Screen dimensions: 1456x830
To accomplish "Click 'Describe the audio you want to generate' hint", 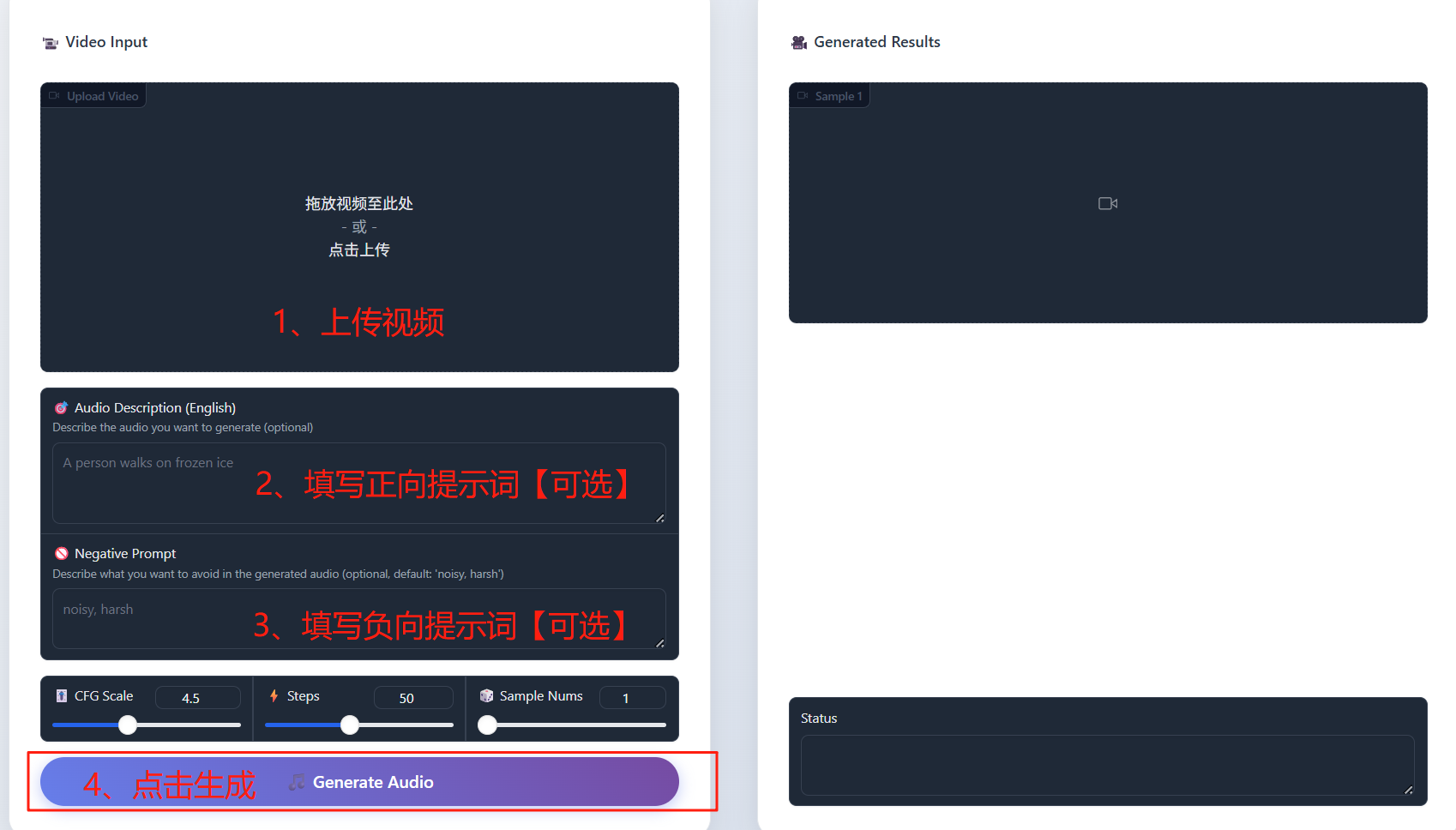I will coord(183,428).
